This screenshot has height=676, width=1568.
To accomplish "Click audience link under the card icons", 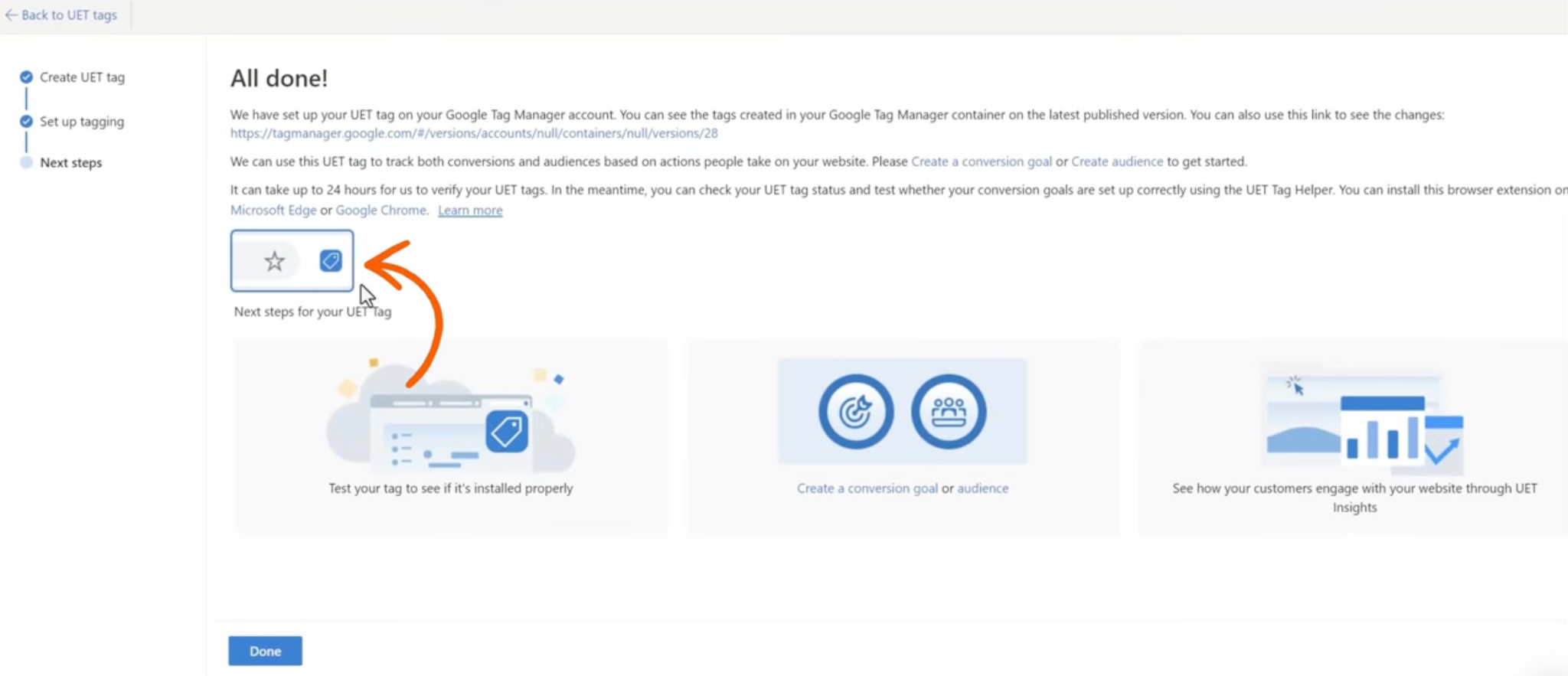I will tap(982, 488).
